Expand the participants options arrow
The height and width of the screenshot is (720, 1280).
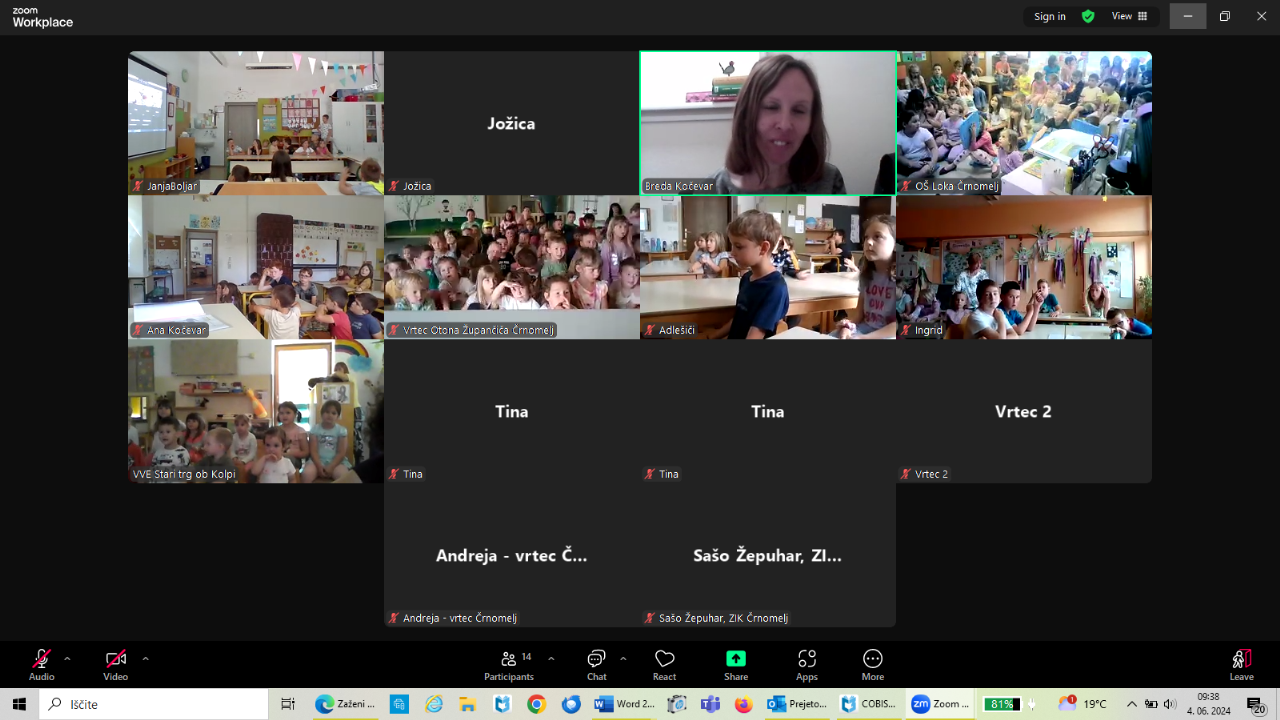tap(551, 659)
